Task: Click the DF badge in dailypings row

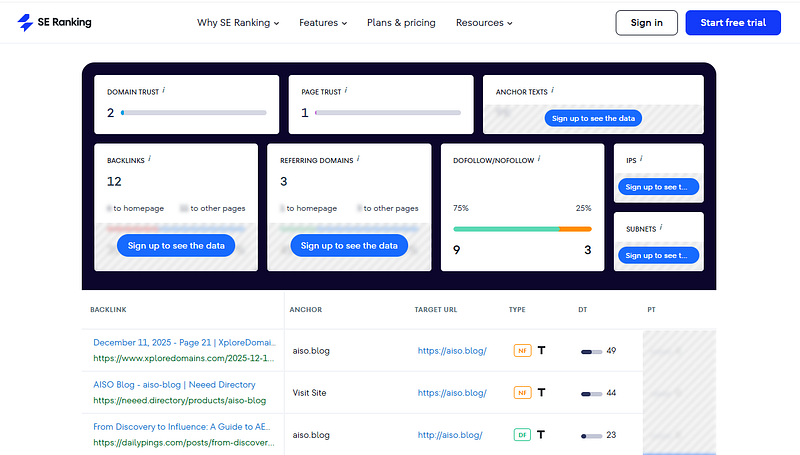Action: 522,435
